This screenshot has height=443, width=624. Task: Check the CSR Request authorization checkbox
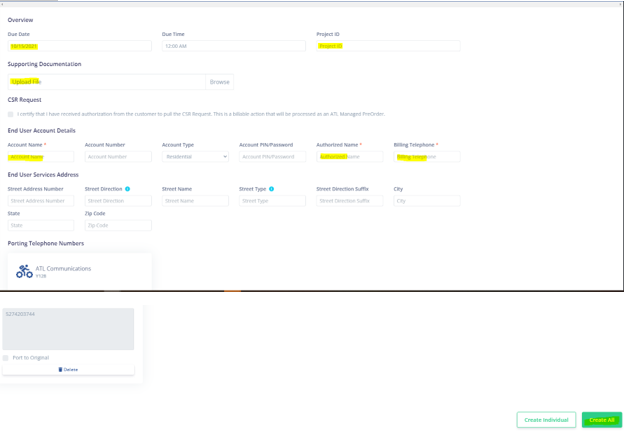(11, 114)
